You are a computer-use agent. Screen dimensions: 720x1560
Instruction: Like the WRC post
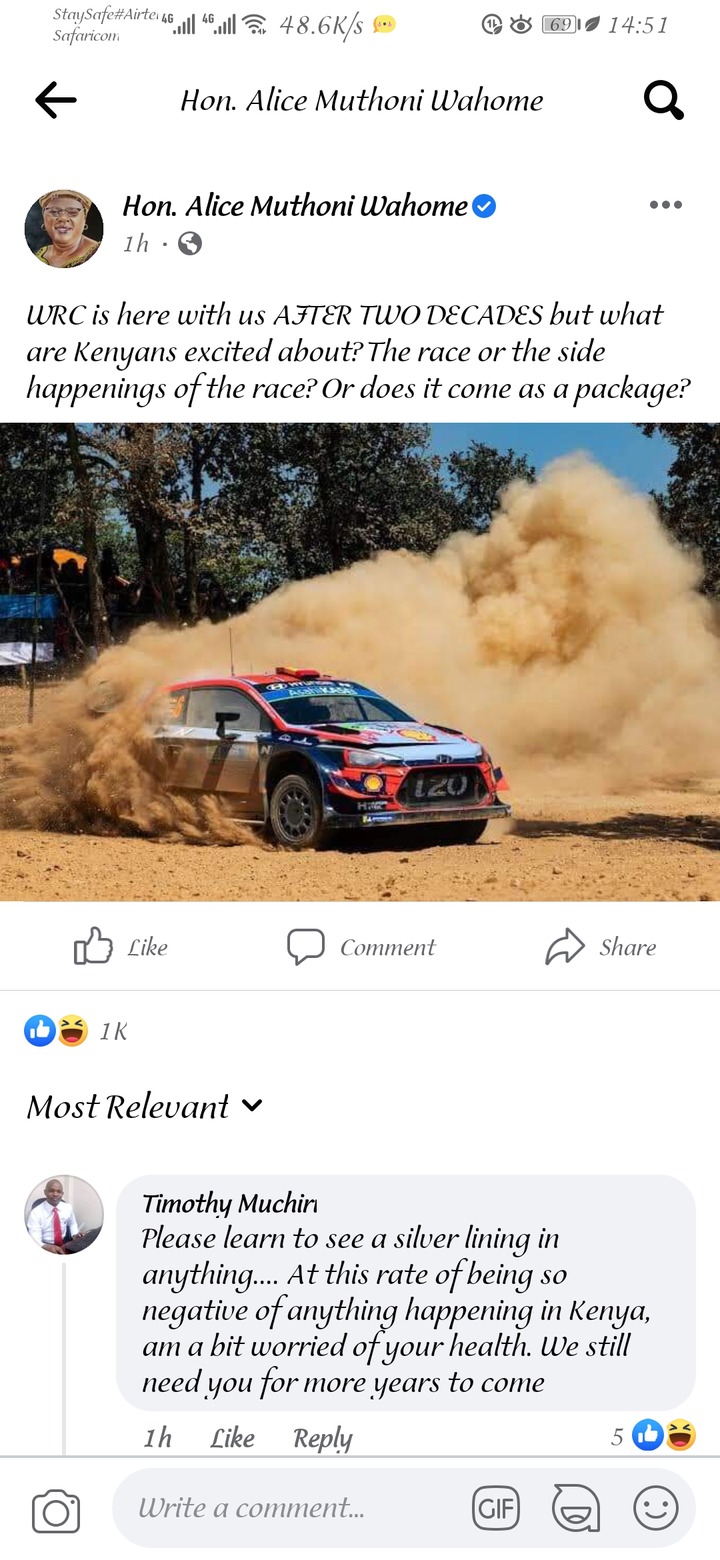coord(121,947)
